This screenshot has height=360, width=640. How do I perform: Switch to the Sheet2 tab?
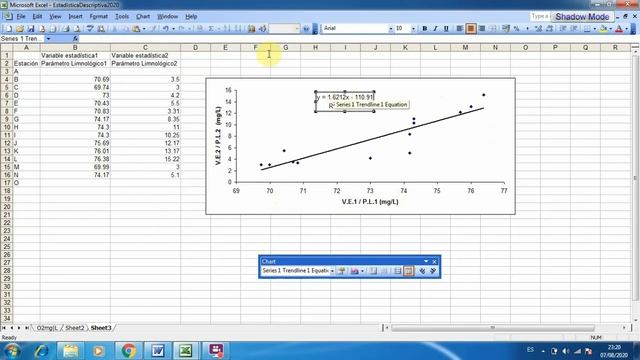75,328
